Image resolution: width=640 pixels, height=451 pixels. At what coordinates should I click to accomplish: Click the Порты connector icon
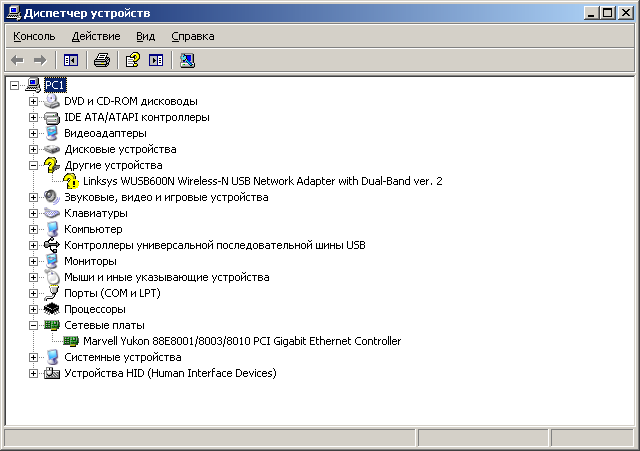[52, 293]
